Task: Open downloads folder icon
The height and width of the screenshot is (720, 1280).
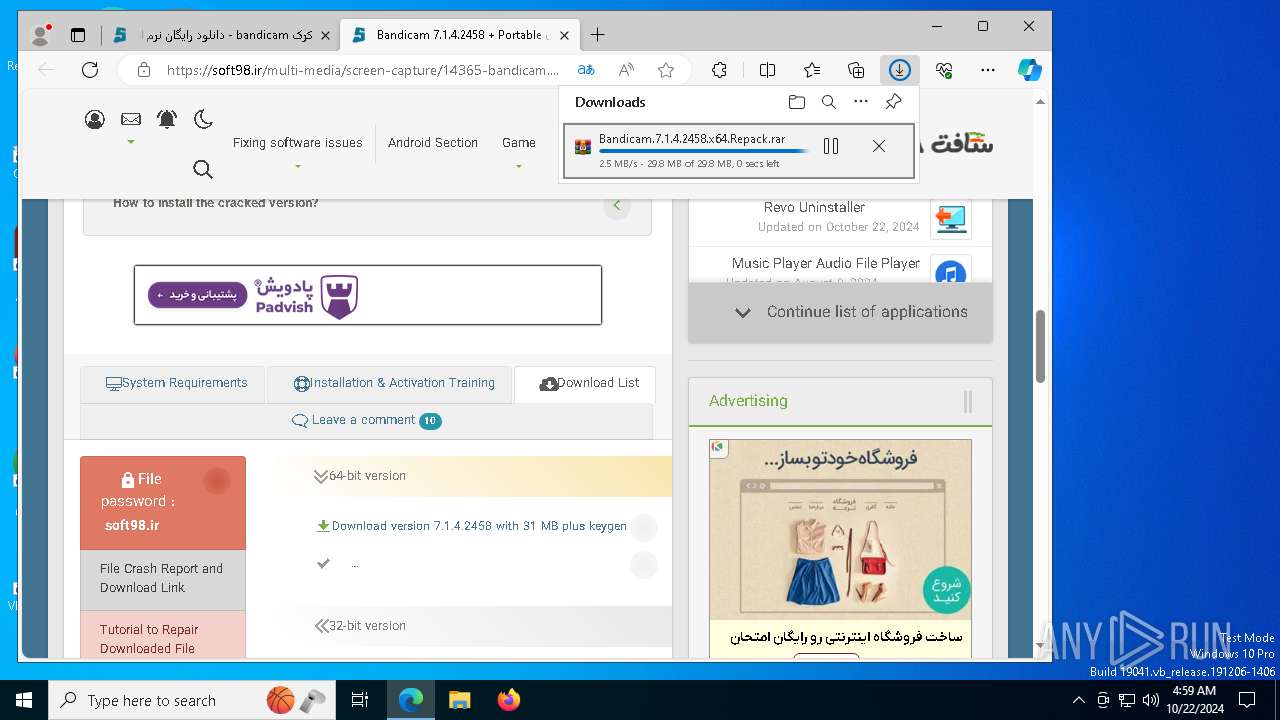Action: [x=796, y=102]
